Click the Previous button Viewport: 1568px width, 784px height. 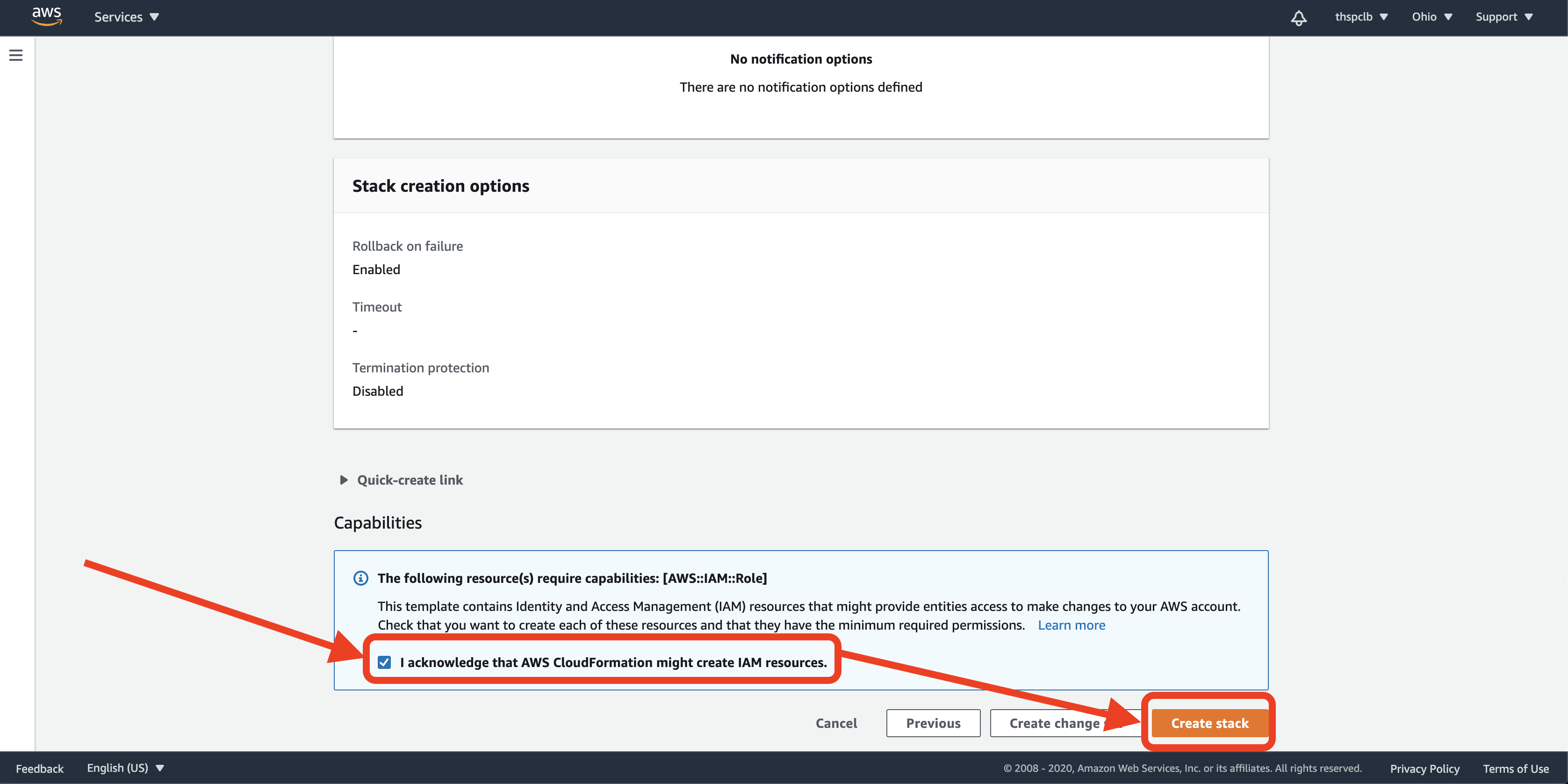coord(933,723)
